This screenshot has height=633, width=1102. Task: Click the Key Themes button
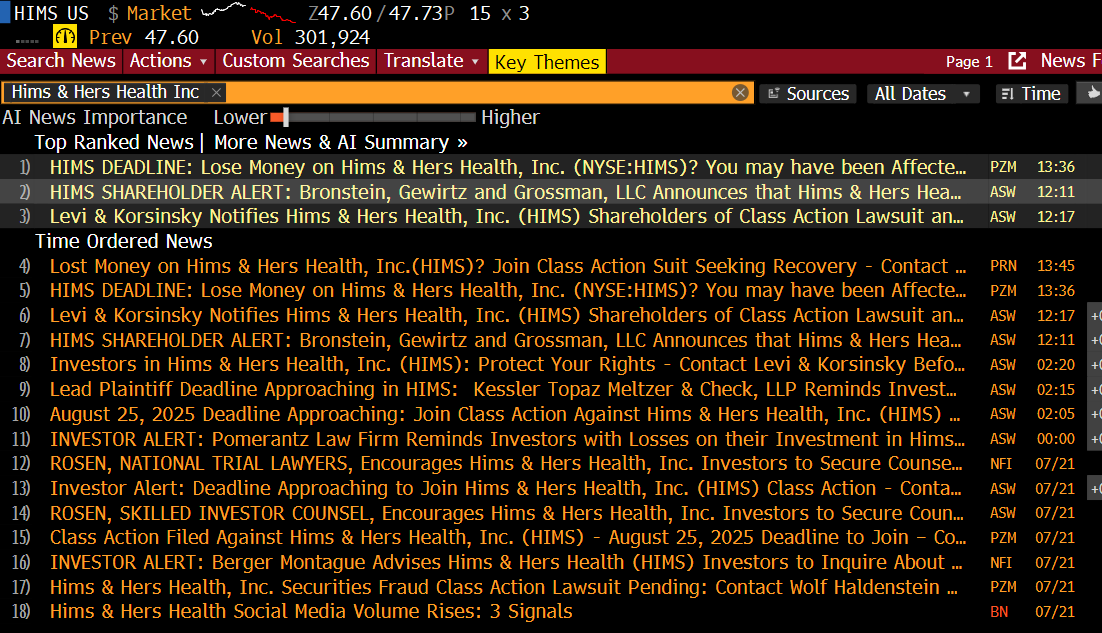click(547, 62)
